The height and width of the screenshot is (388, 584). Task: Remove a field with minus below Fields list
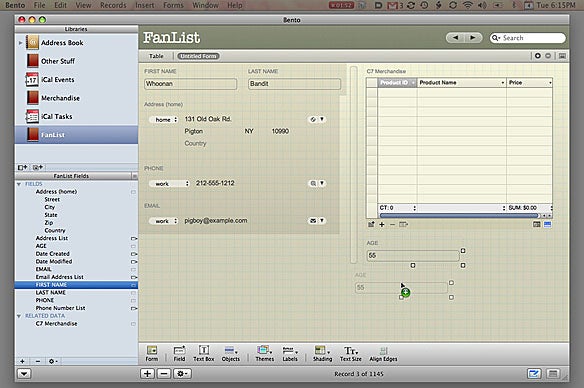click(x=38, y=361)
